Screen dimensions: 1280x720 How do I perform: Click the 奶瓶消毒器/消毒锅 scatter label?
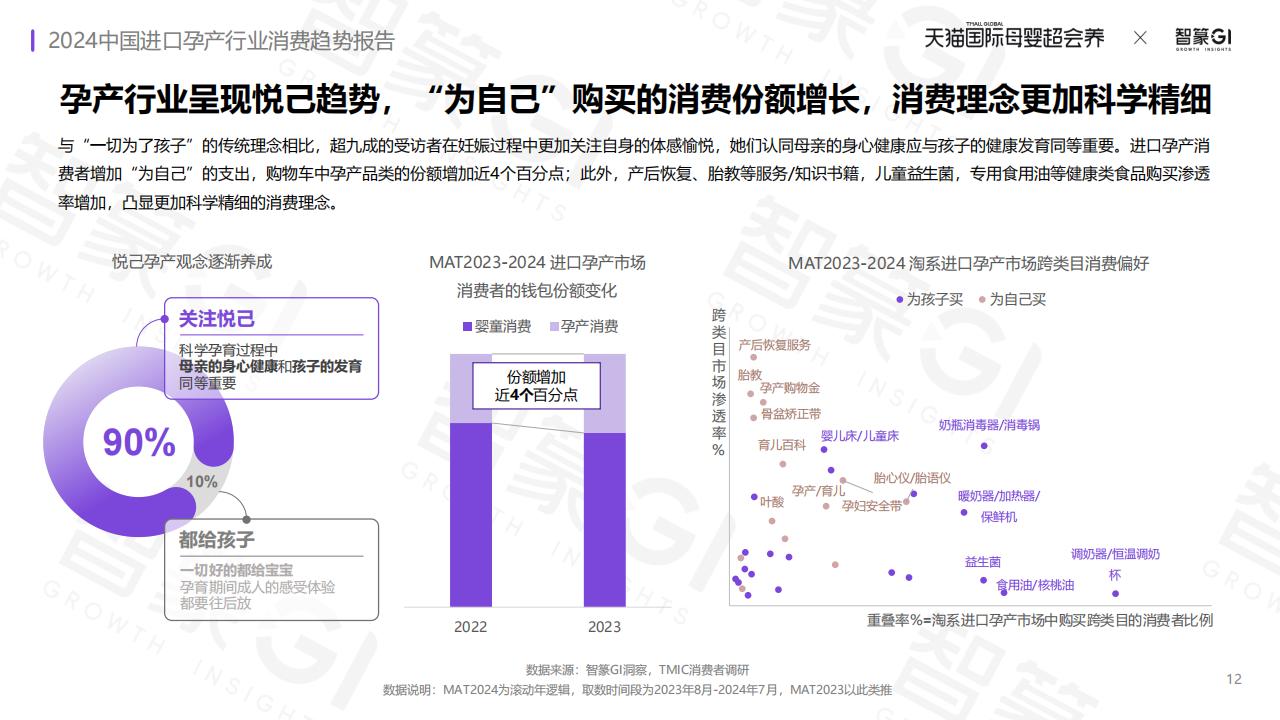click(989, 425)
